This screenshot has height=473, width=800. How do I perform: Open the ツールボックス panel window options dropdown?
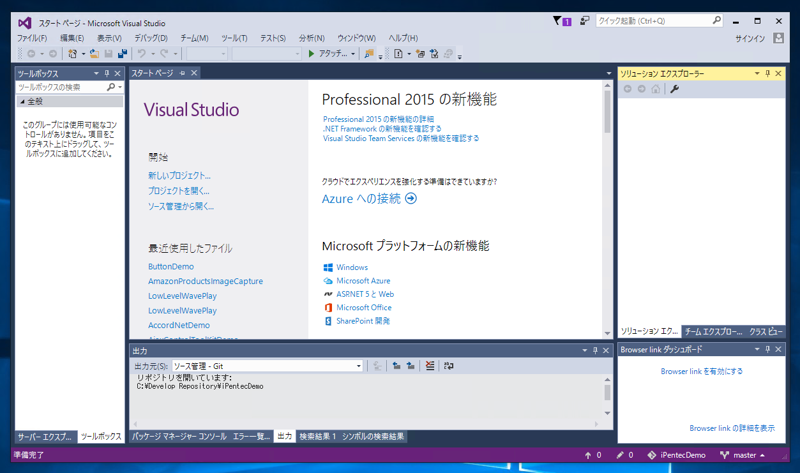96,73
